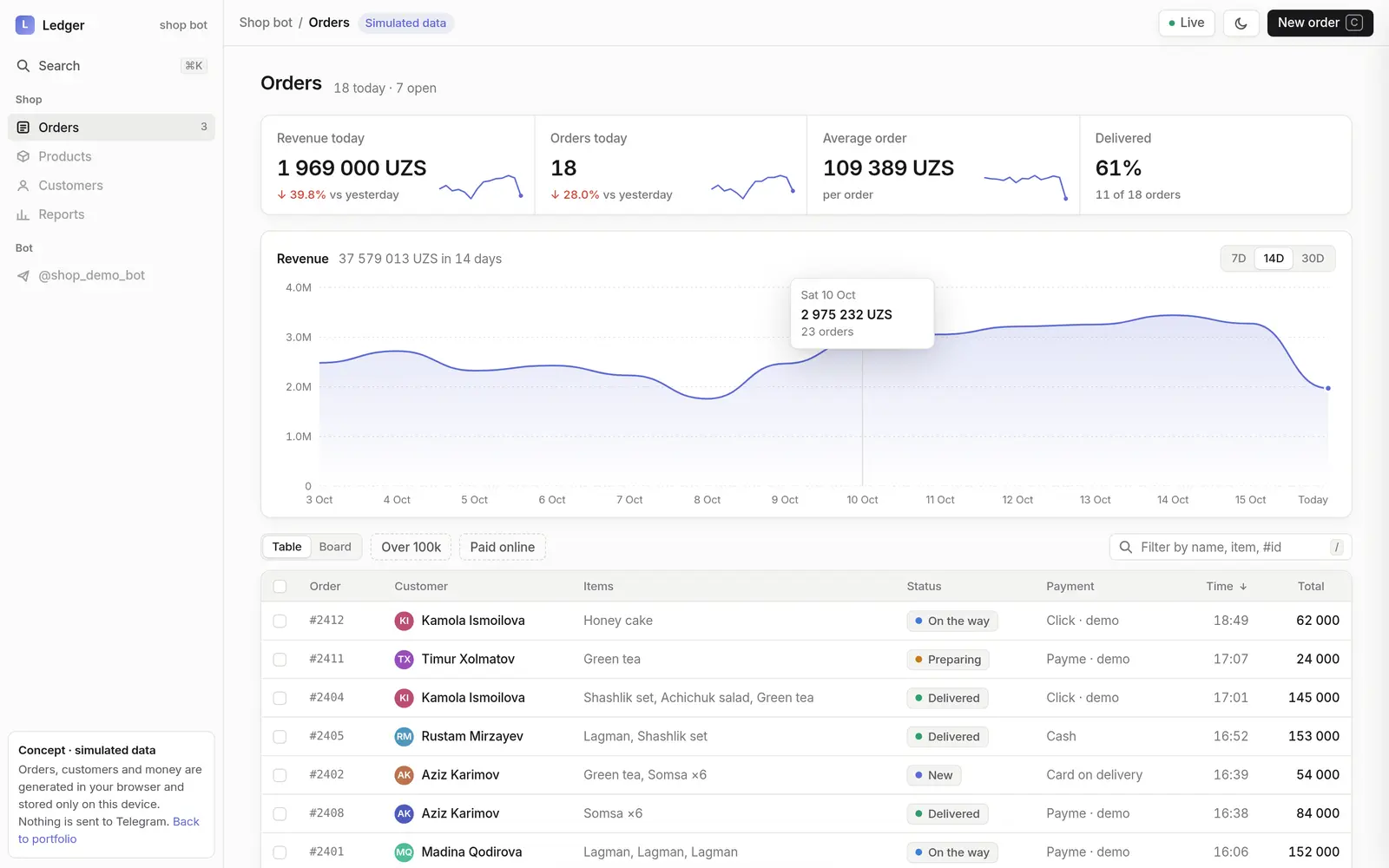The image size is (1389, 868).
Task: Click avatar KI in order #2412 row
Action: pyautogui.click(x=404, y=621)
